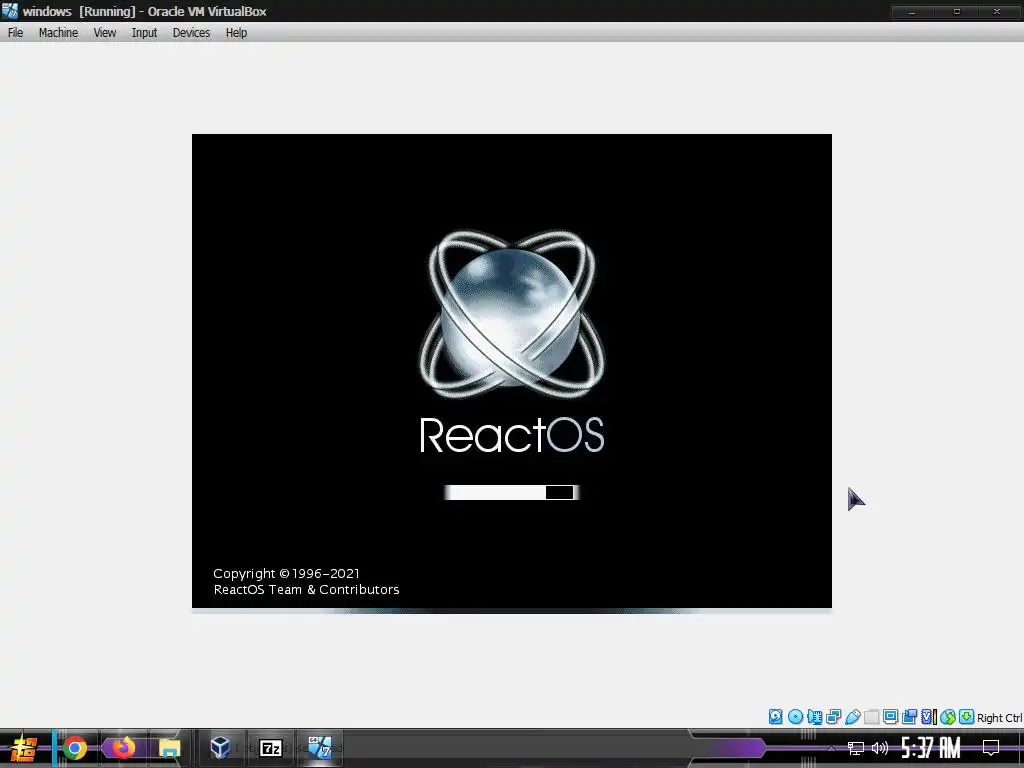The image size is (1024, 768).
Task: Open the Help menu
Action: click(236, 33)
